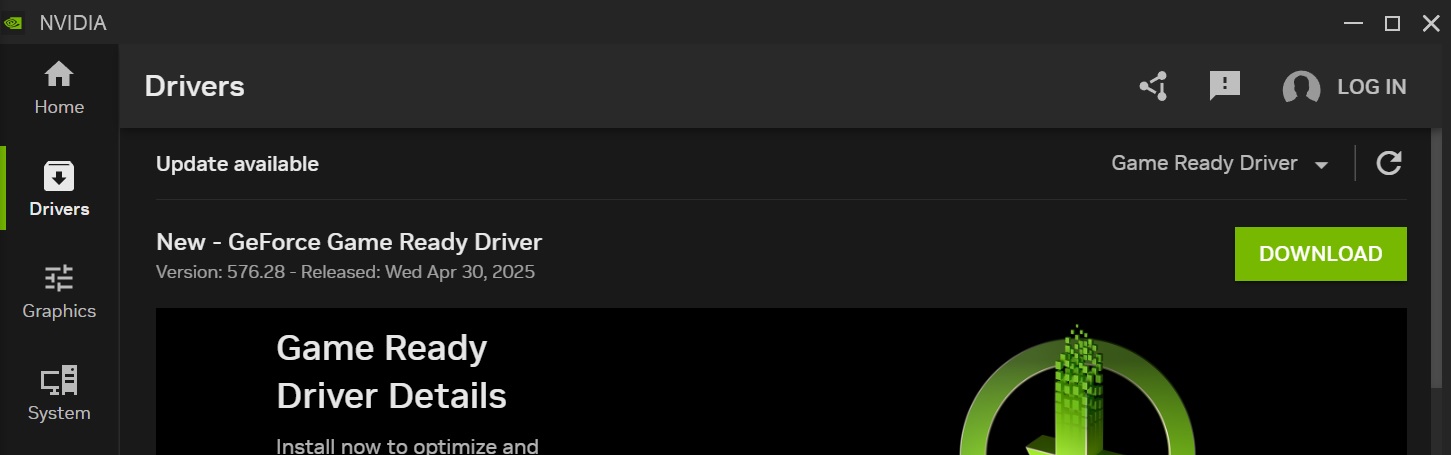Open the Game Ready Driver dropdown
The width and height of the screenshot is (1451, 455).
pos(1219,163)
